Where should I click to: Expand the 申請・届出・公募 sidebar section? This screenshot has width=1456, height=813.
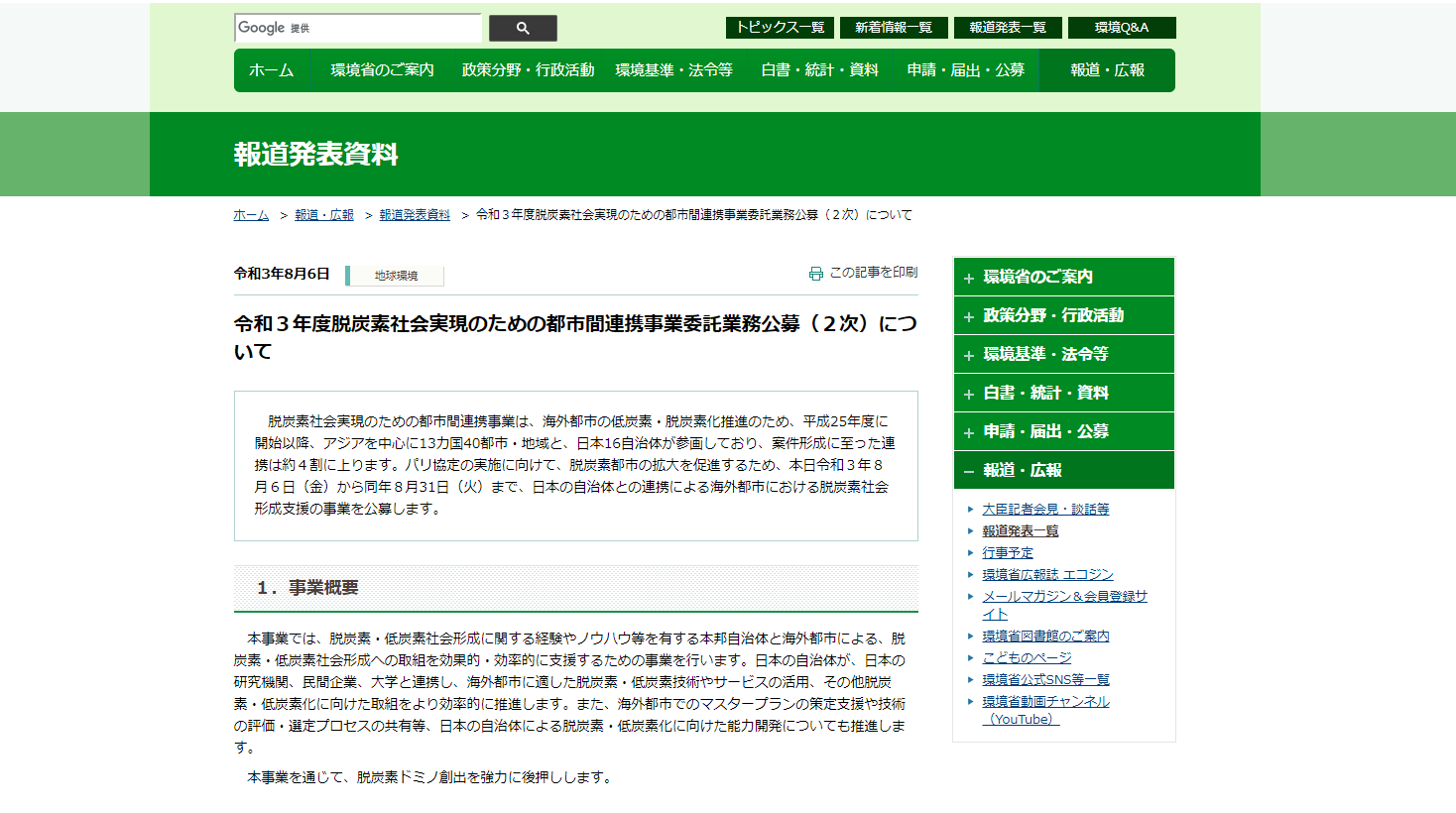tap(1063, 431)
